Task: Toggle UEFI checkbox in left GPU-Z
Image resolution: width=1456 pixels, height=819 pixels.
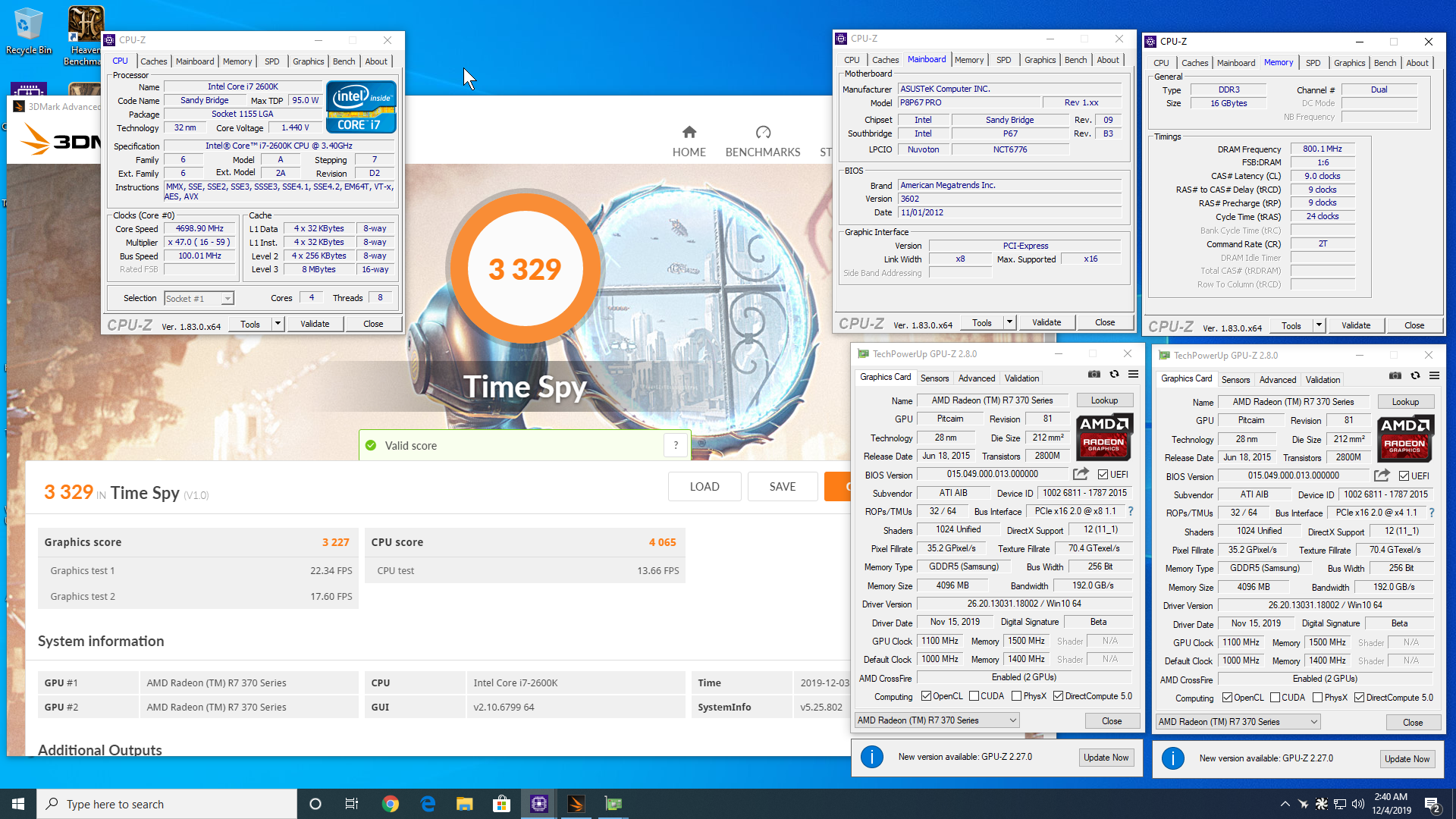Action: coord(1103,475)
